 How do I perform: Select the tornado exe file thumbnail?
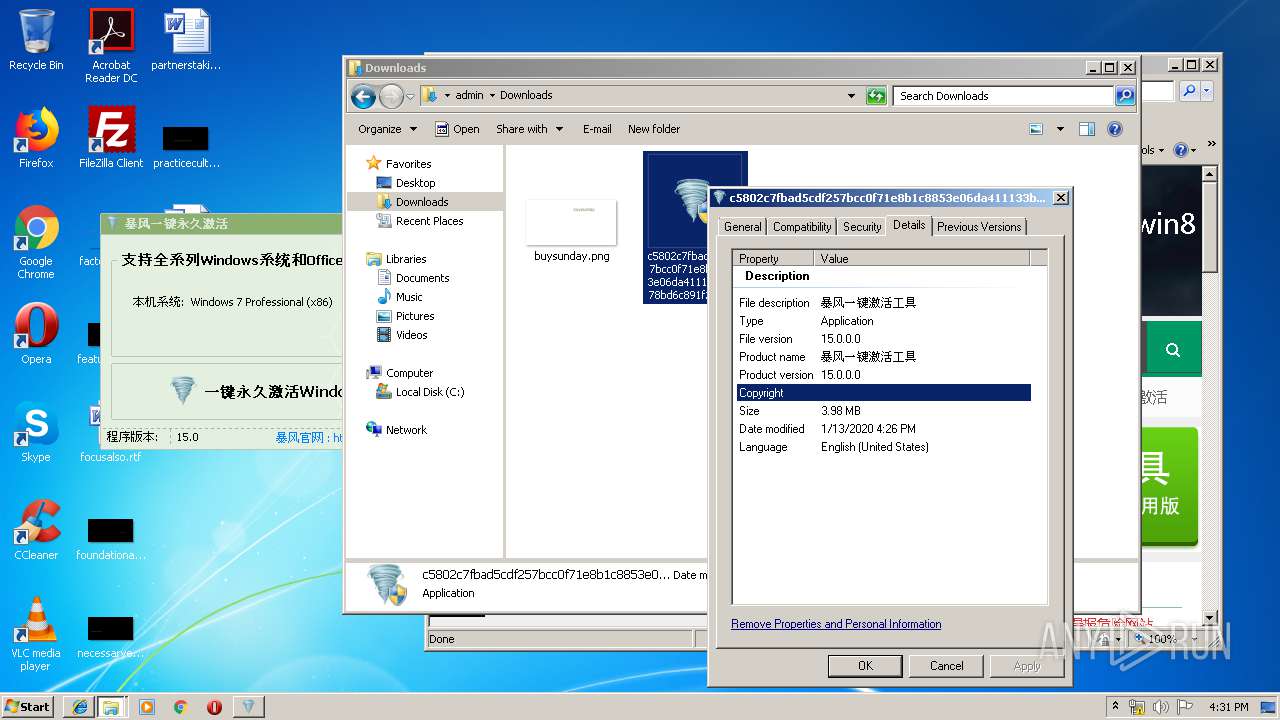tap(695, 227)
